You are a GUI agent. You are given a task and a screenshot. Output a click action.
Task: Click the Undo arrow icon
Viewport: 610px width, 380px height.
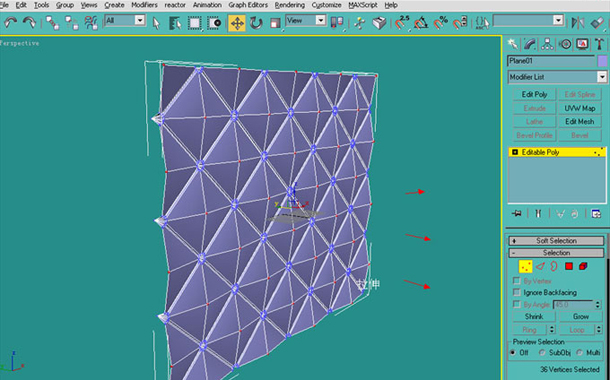click(x=11, y=23)
